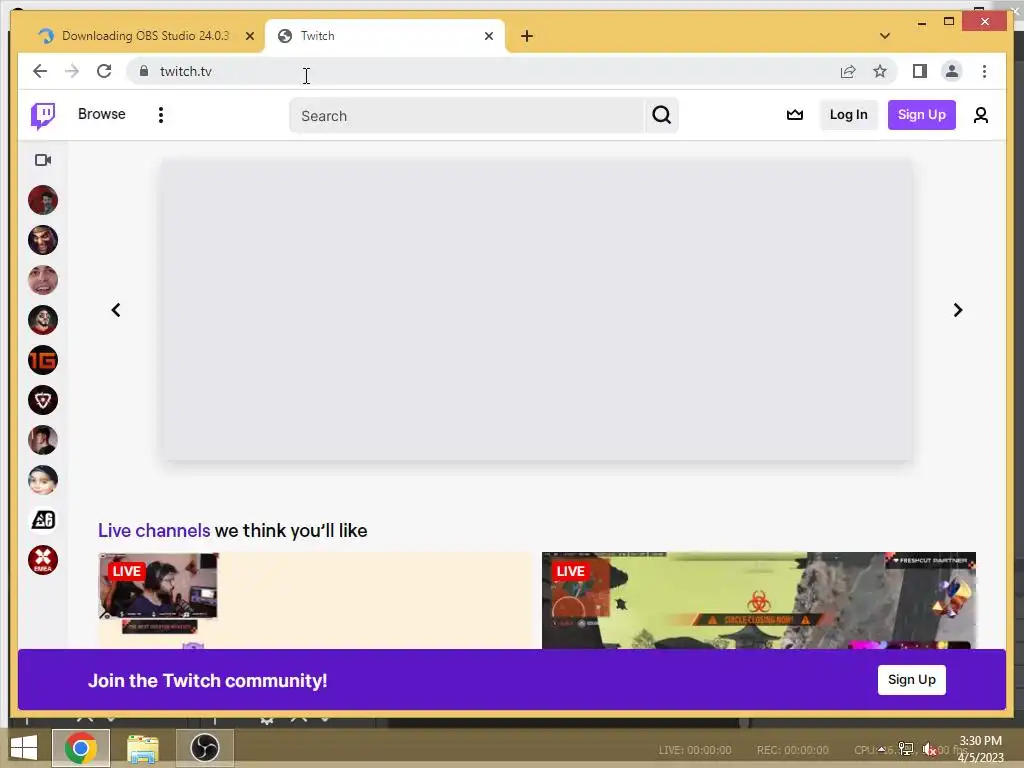Open the Windows Start button
Viewport: 1024px width, 768px height.
(24, 748)
